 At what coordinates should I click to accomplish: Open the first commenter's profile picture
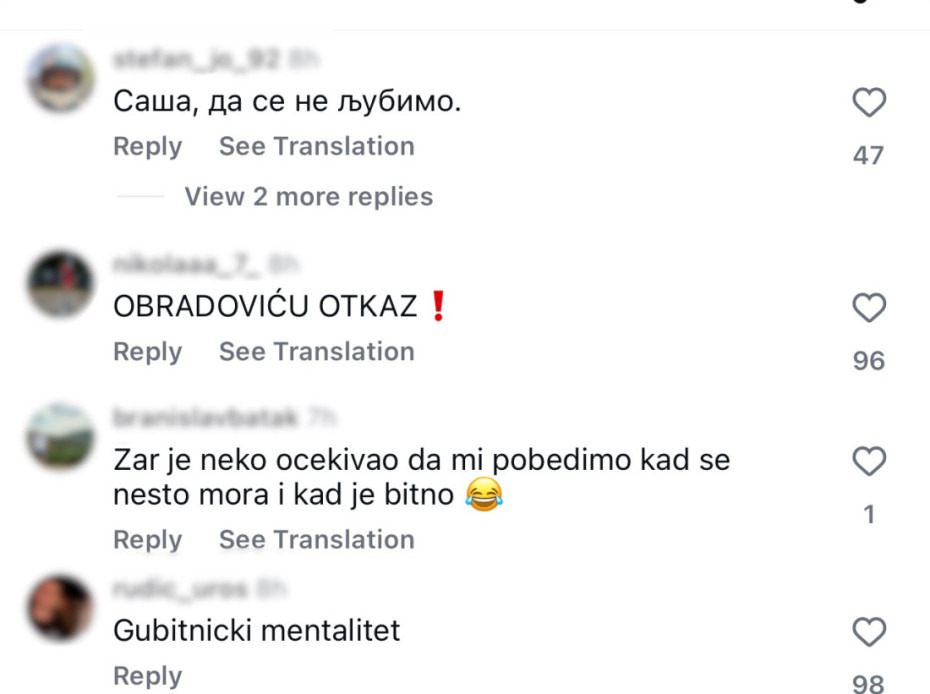coord(61,77)
